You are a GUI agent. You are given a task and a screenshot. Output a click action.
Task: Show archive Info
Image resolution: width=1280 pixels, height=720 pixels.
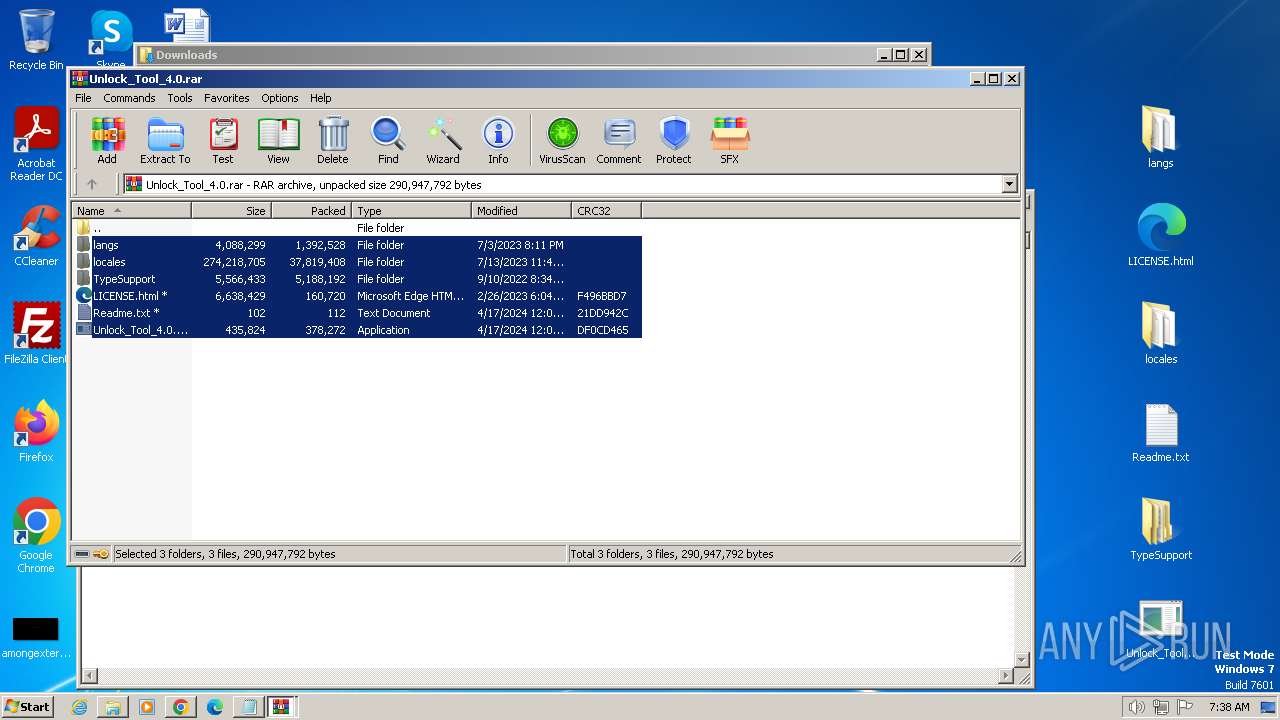coord(498,140)
